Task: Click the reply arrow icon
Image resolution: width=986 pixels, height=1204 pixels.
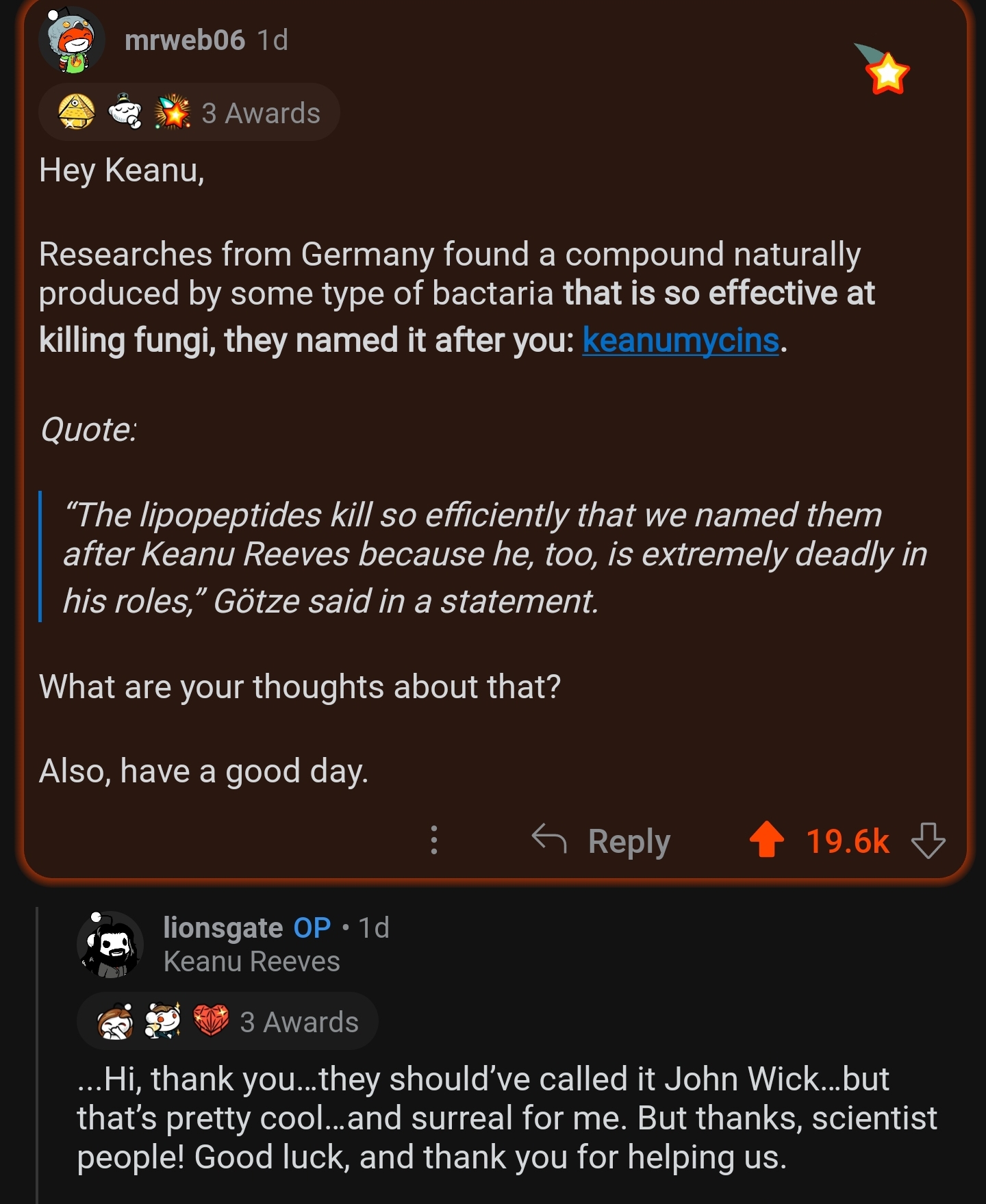Action: 549,839
